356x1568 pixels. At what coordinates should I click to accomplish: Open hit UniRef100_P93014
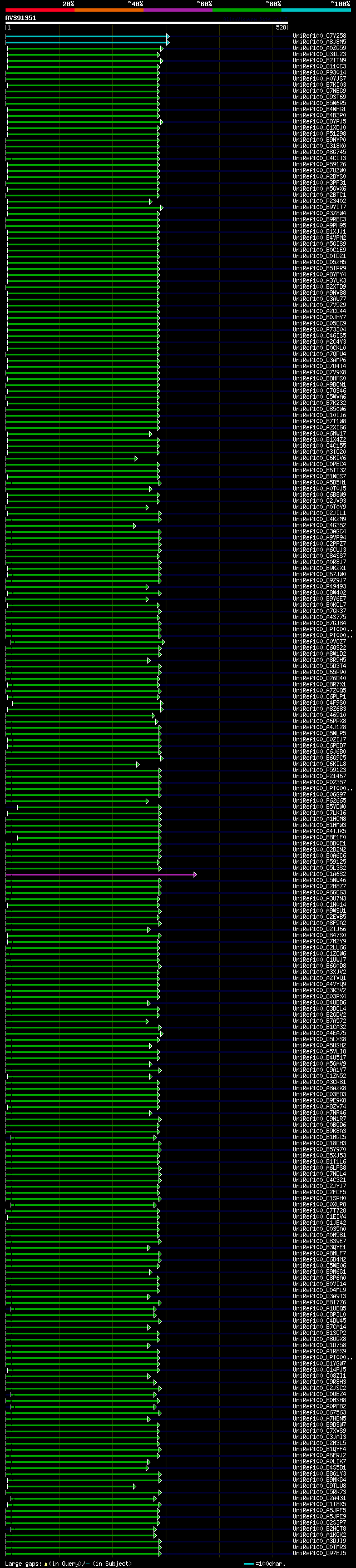click(x=319, y=72)
